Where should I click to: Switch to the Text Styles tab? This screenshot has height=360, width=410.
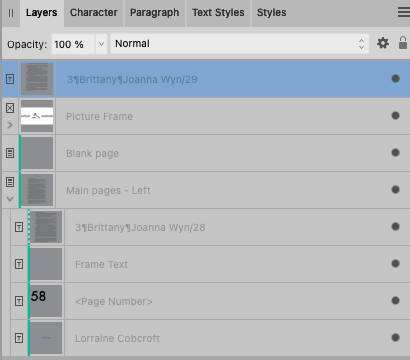(x=218, y=13)
